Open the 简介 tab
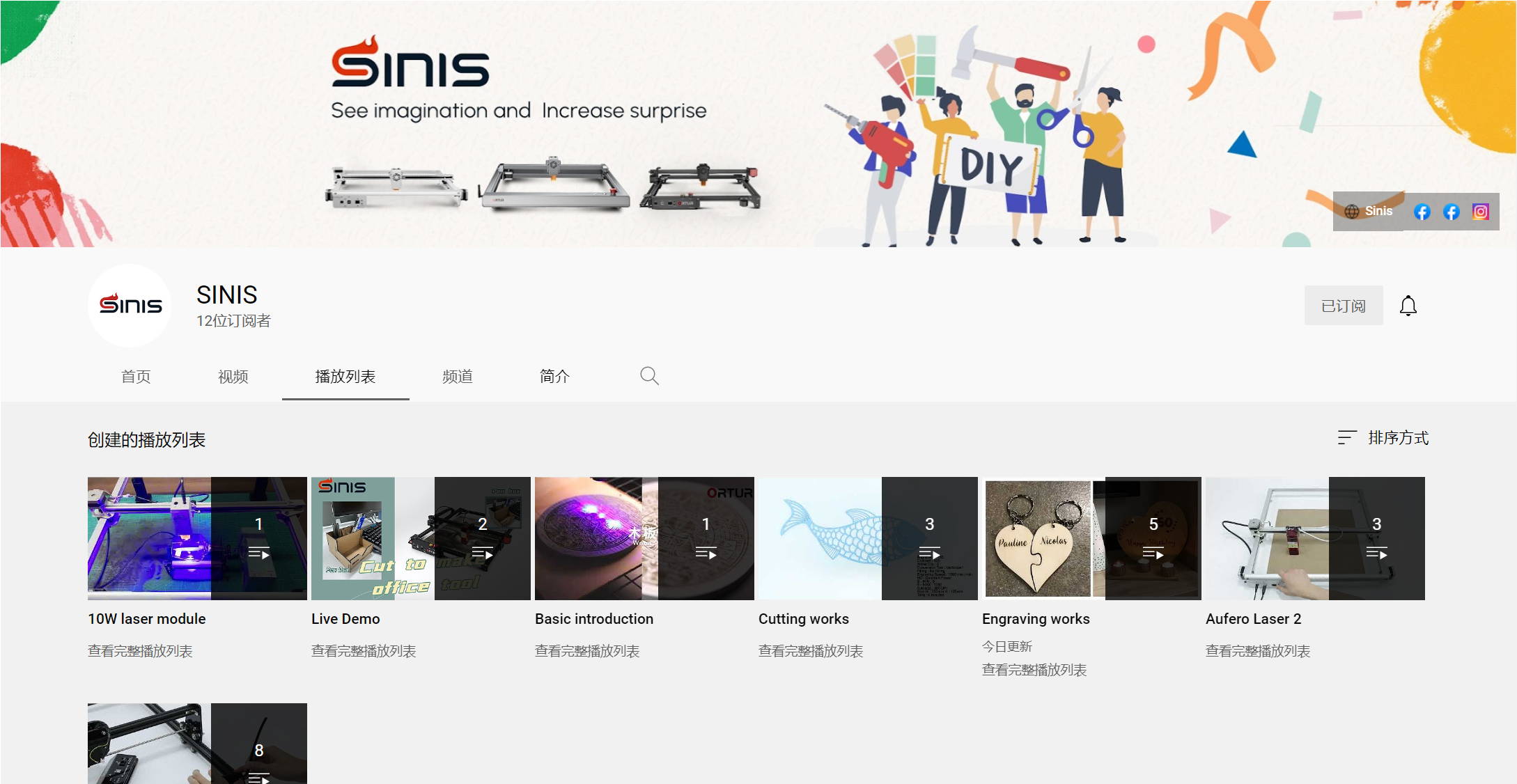 click(x=554, y=377)
